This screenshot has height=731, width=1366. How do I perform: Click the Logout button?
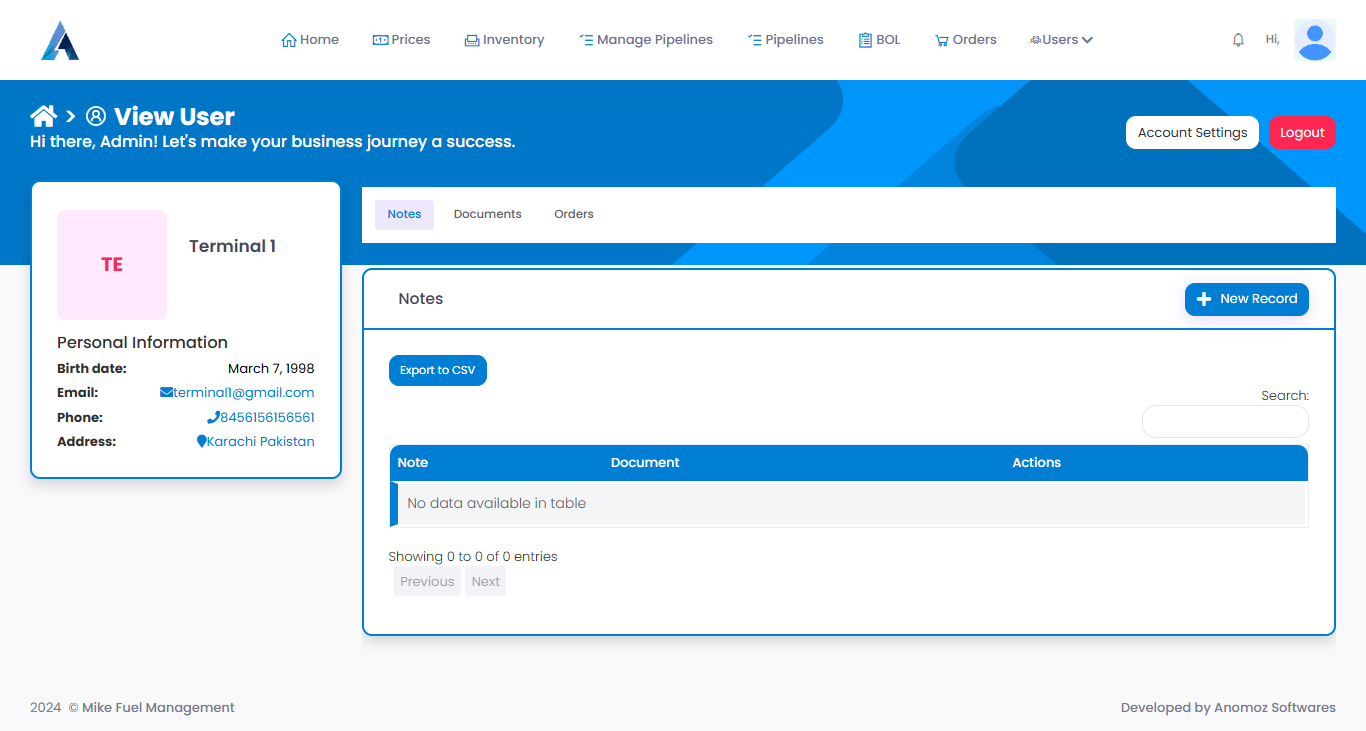click(x=1301, y=133)
